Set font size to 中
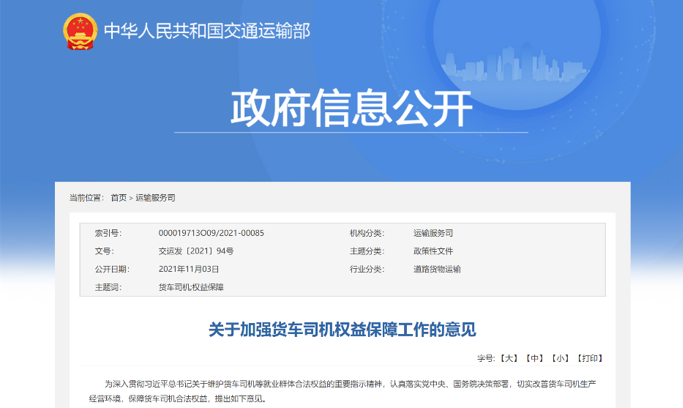Screen dimensions: 683x408 (534, 358)
